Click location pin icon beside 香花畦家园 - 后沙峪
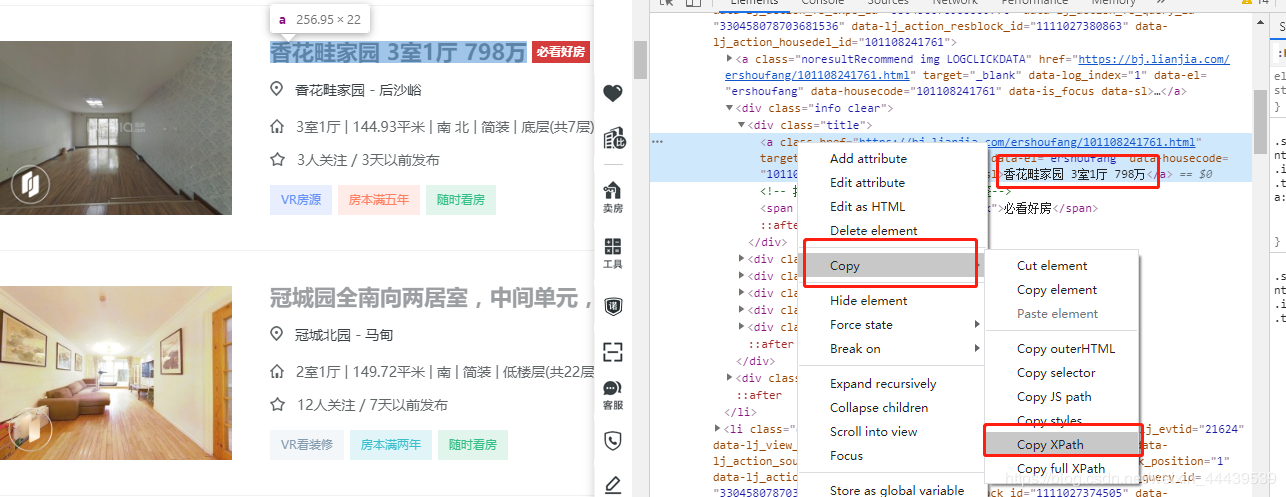This screenshot has width=1286, height=497. click(277, 89)
